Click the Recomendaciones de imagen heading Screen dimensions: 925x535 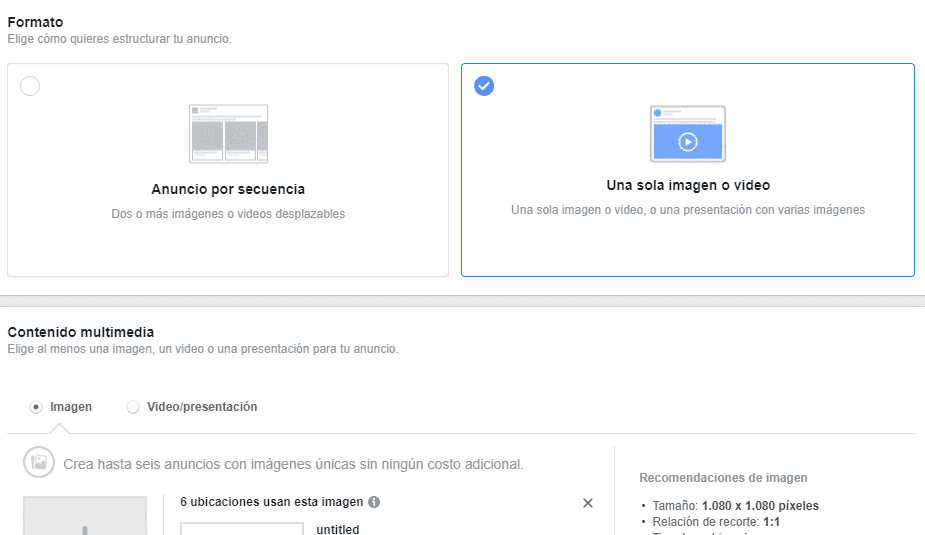(x=723, y=478)
